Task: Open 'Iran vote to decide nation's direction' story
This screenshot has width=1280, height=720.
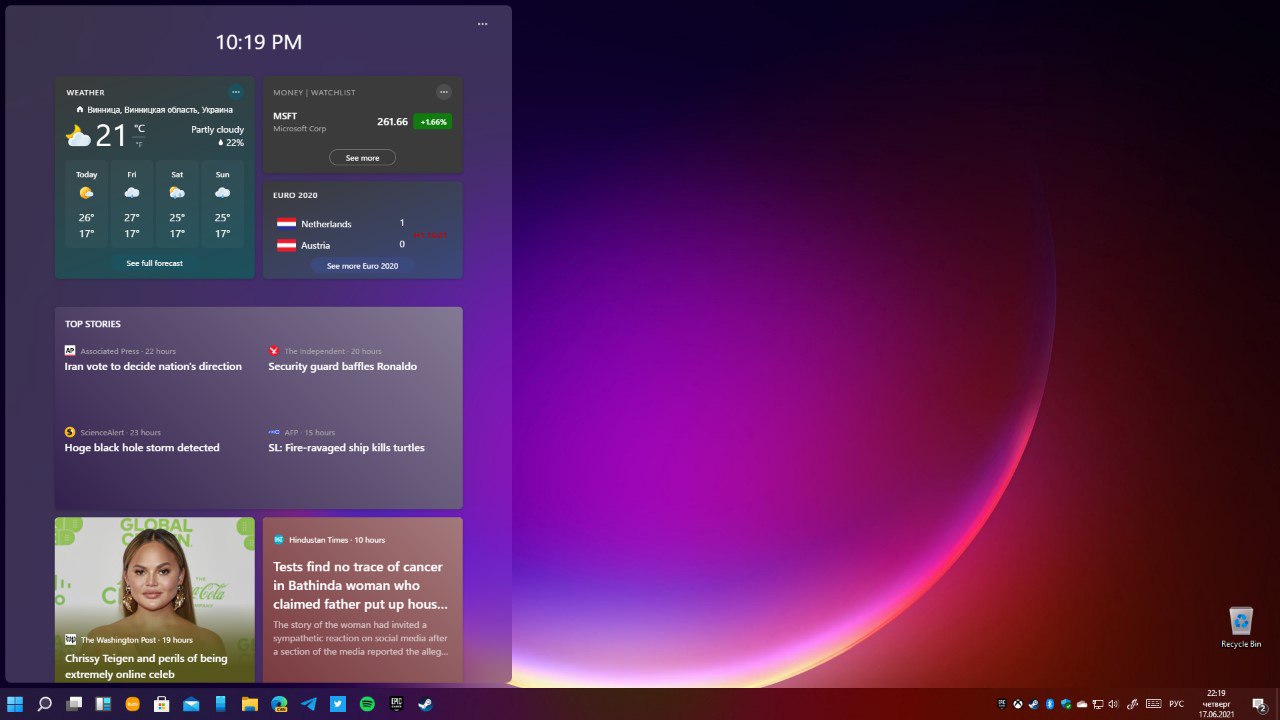Action: click(x=153, y=366)
